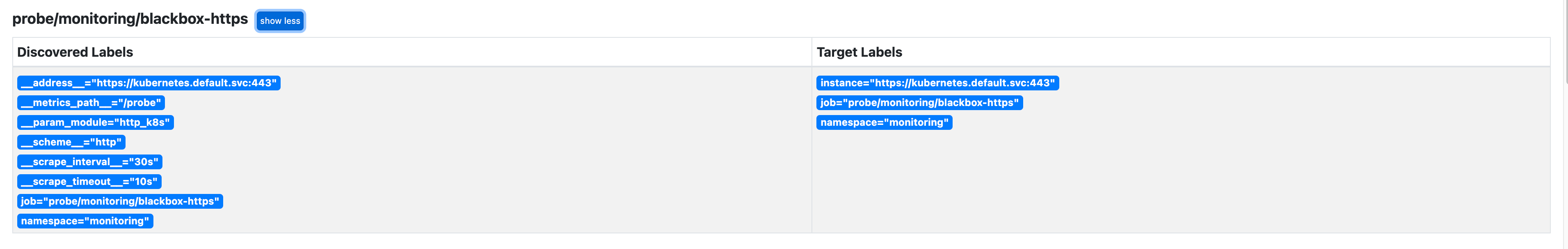The width and height of the screenshot is (1568, 249).
Task: Click the job label under Target Labels
Action: tap(919, 103)
